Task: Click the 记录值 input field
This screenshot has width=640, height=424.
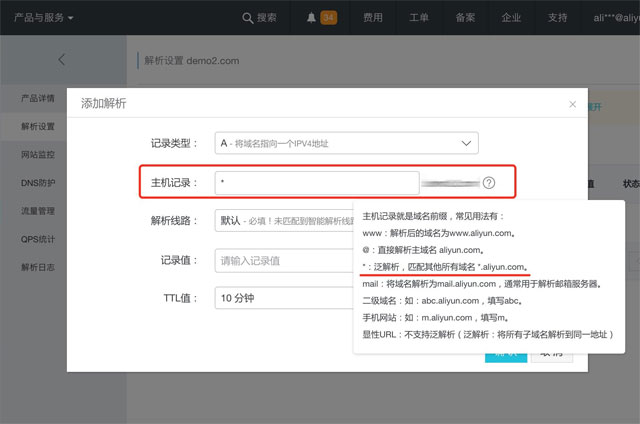Action: [x=284, y=260]
